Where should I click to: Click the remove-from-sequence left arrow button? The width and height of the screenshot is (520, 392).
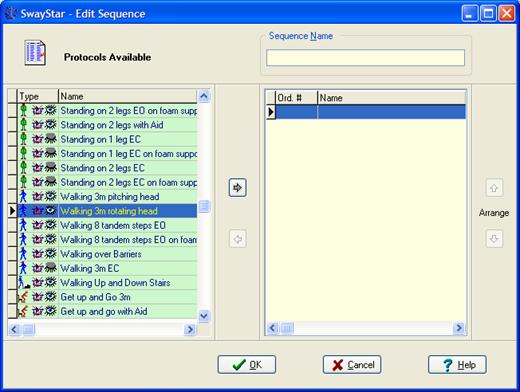[x=238, y=239]
